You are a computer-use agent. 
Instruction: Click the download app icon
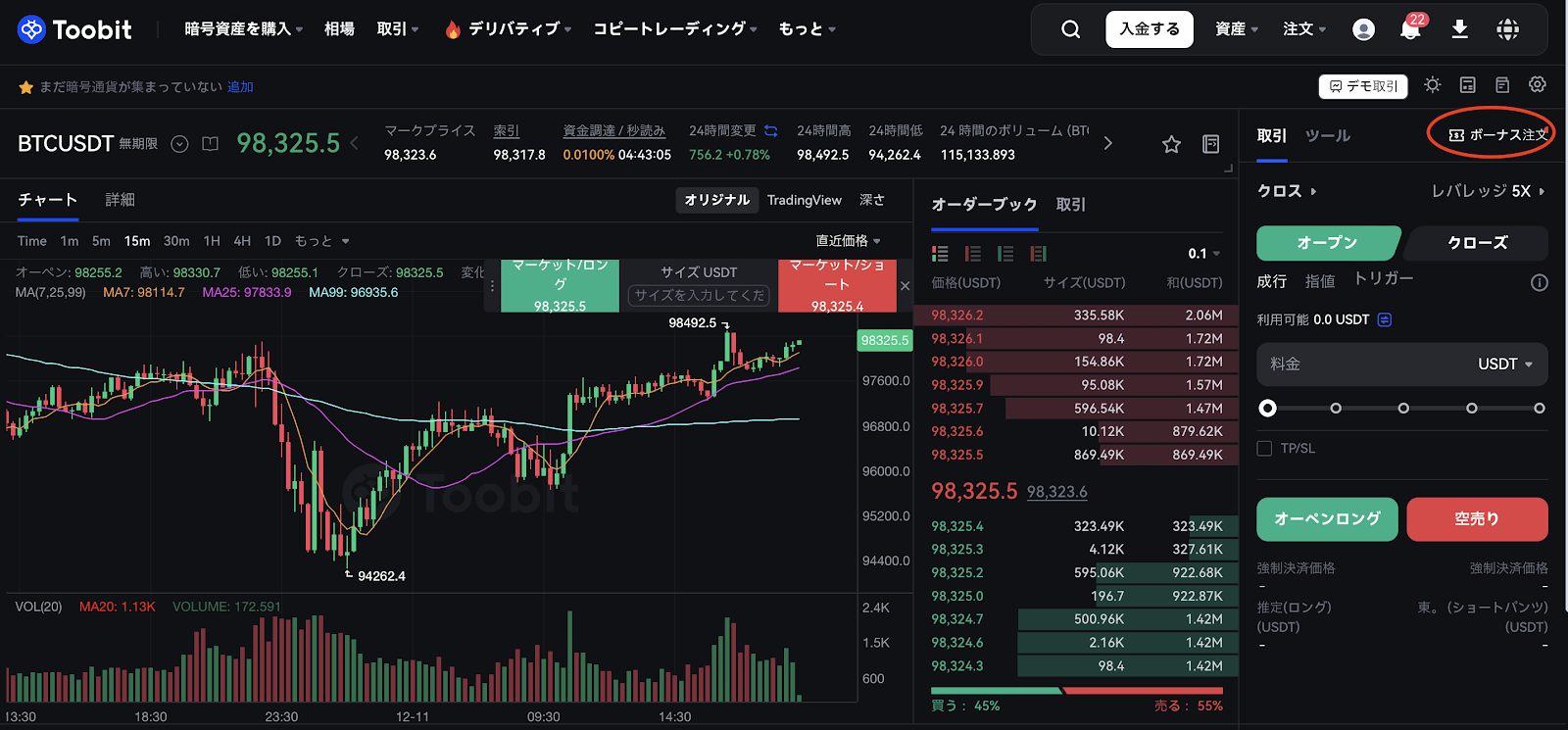click(x=1459, y=29)
